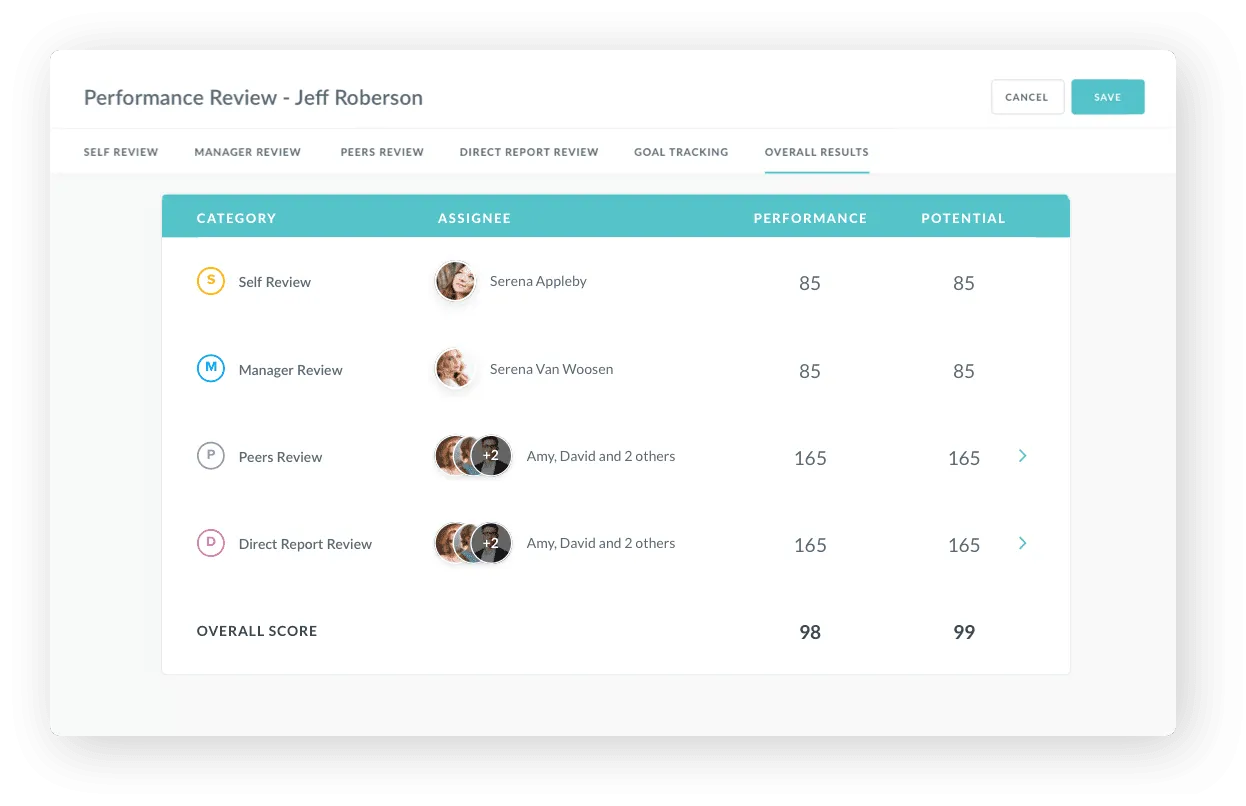Click Direct Report performance score 165
Viewport: 1246px width, 806px height.
click(810, 545)
